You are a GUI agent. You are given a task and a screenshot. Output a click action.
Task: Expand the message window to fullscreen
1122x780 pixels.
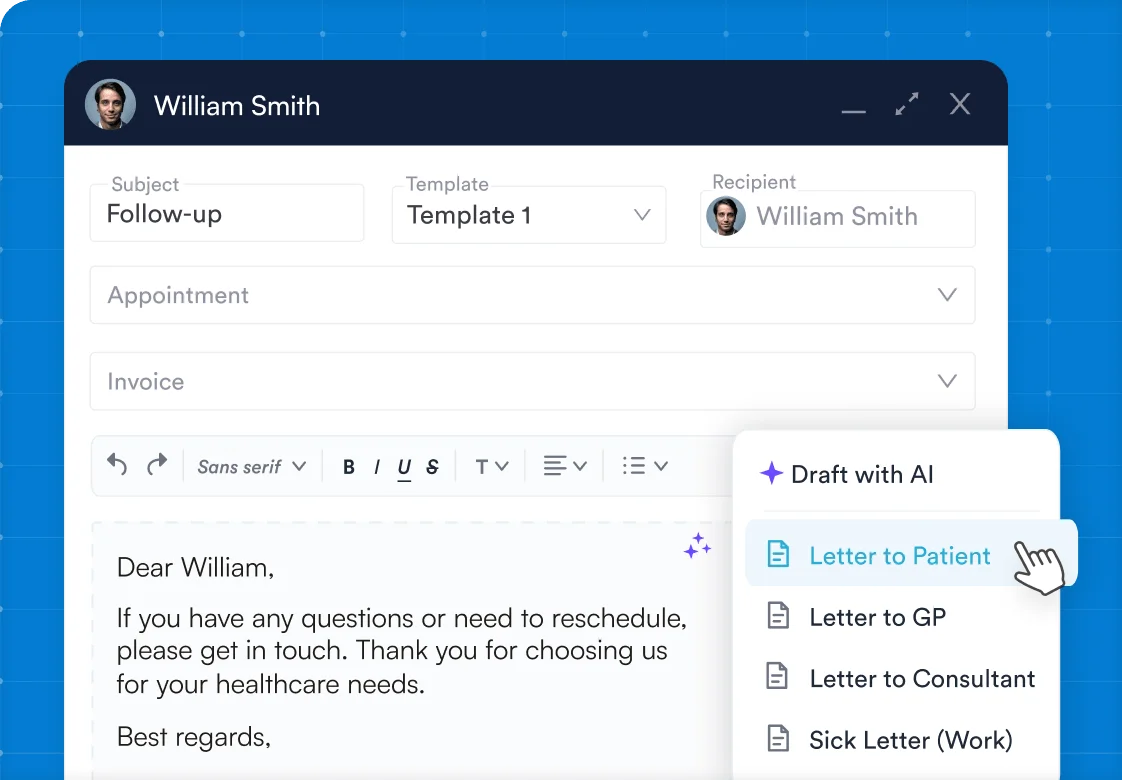[907, 104]
